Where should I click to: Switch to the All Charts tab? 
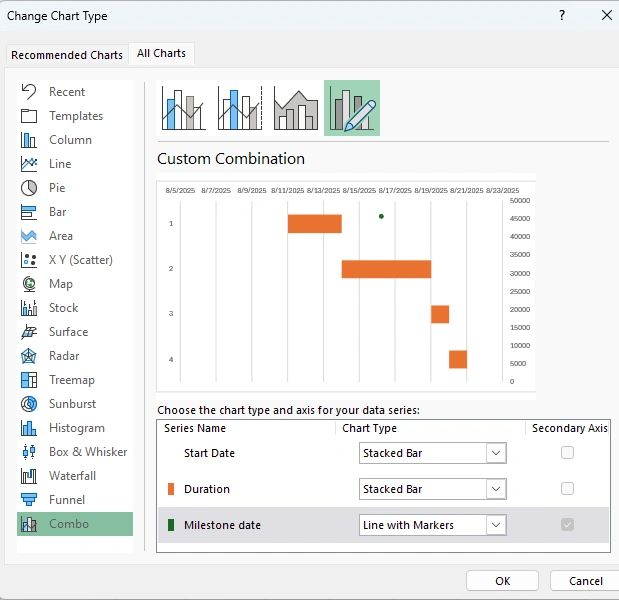(x=161, y=54)
